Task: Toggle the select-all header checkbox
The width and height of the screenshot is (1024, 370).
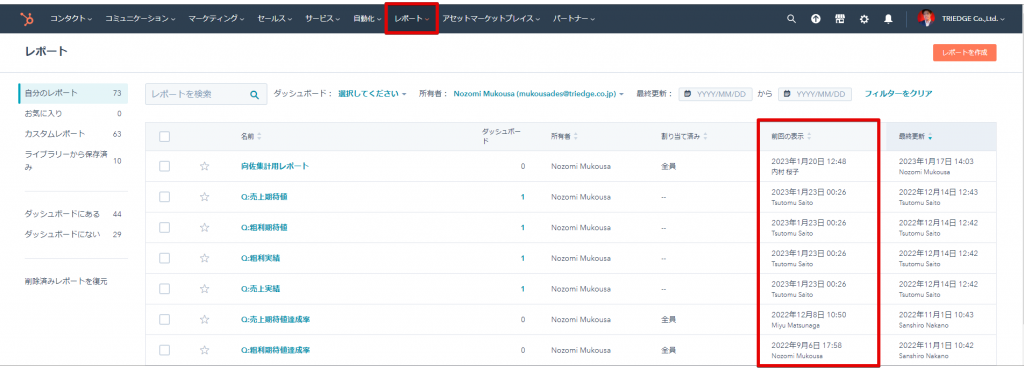Action: [165, 136]
